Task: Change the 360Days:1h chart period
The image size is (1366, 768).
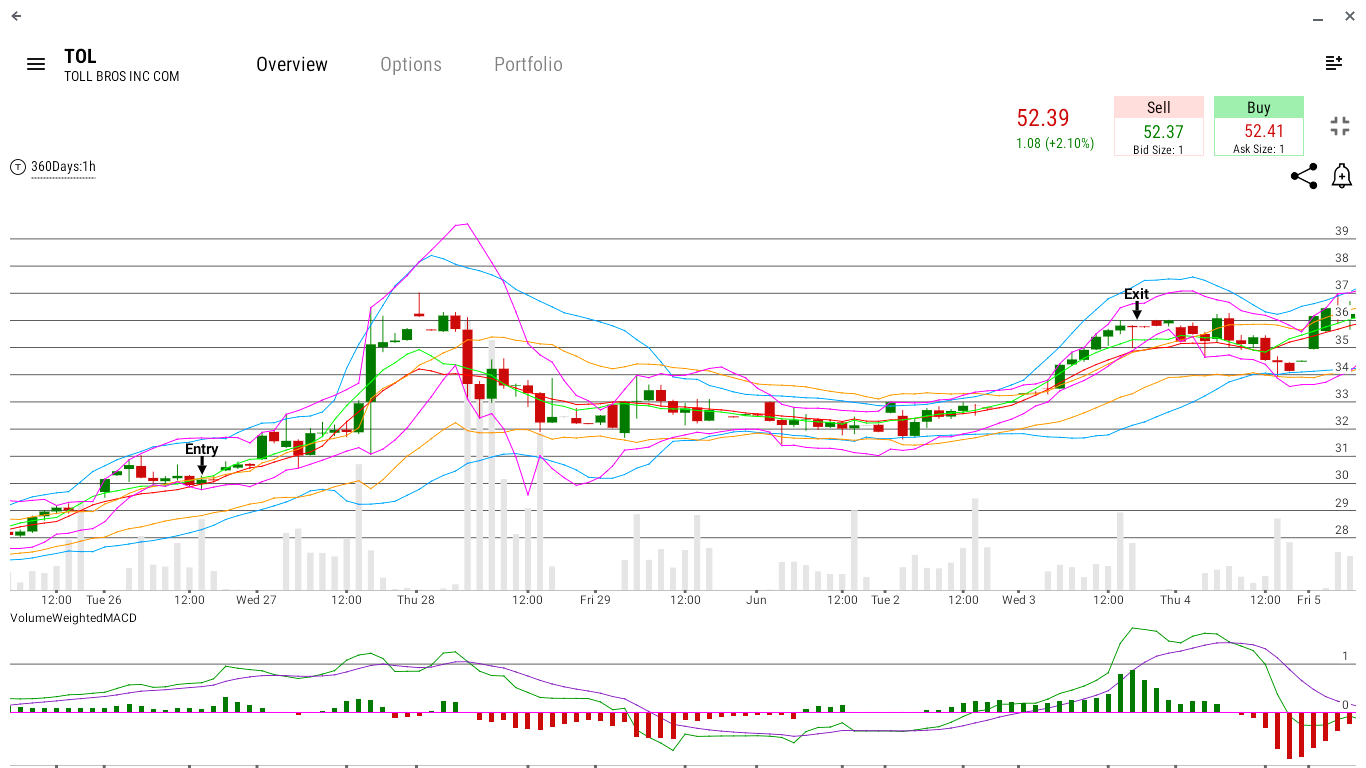Action: tap(63, 167)
